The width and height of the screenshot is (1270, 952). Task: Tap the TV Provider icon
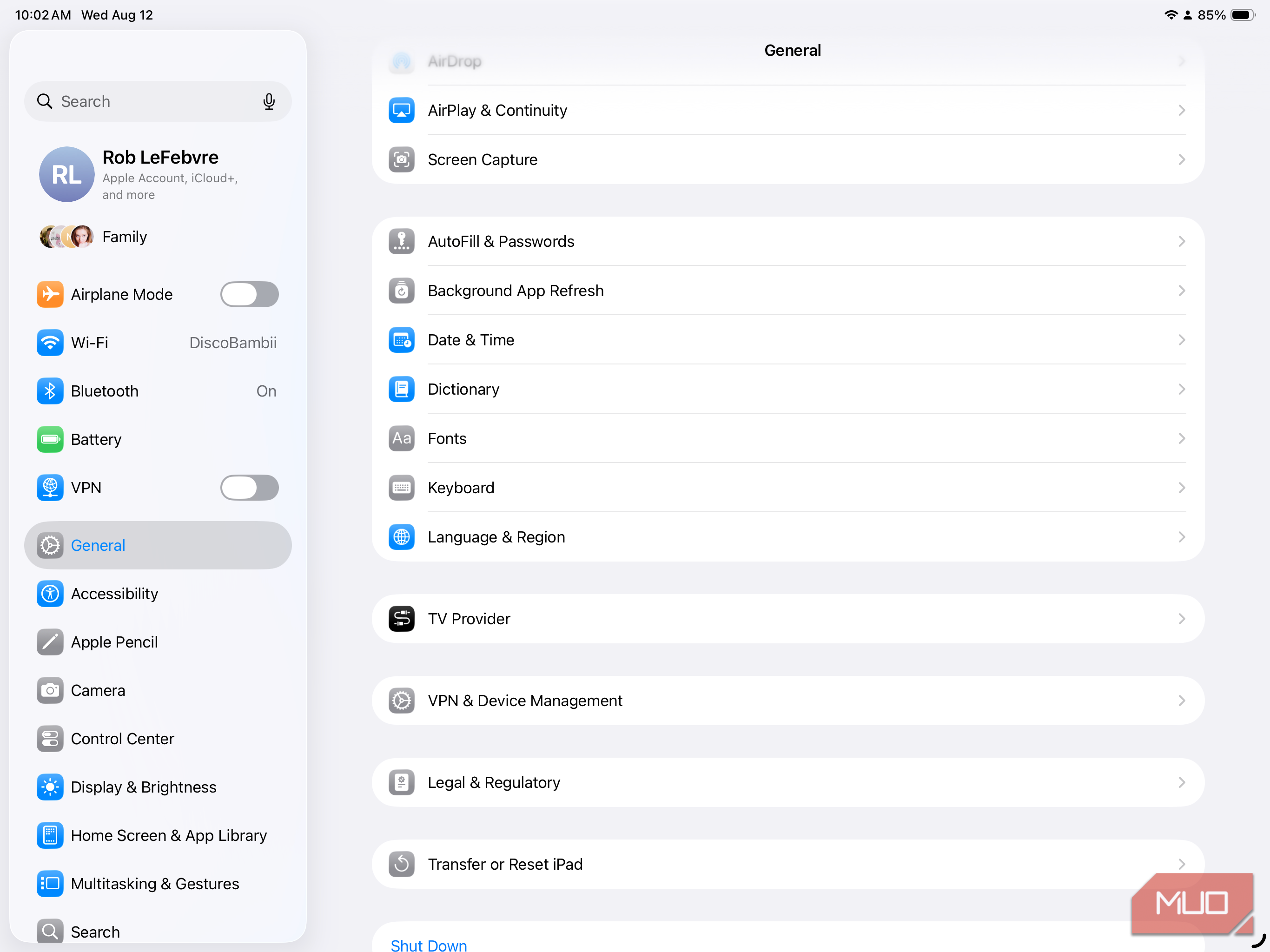click(x=401, y=619)
